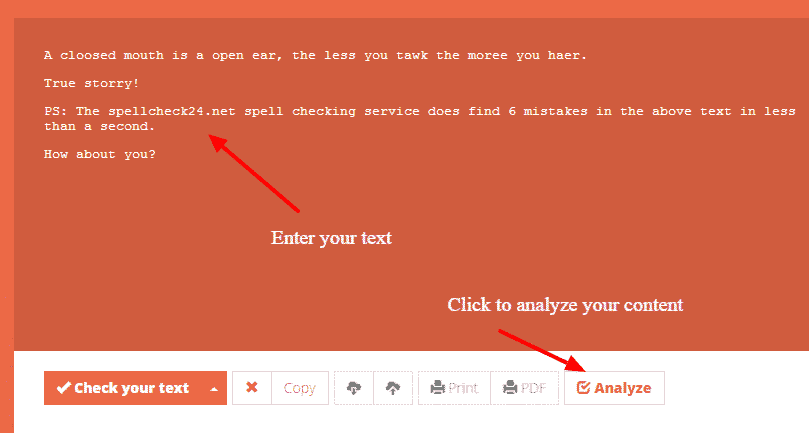Screen dimensions: 809x433
Task: Click the cloud upload icon
Action: [x=393, y=388]
